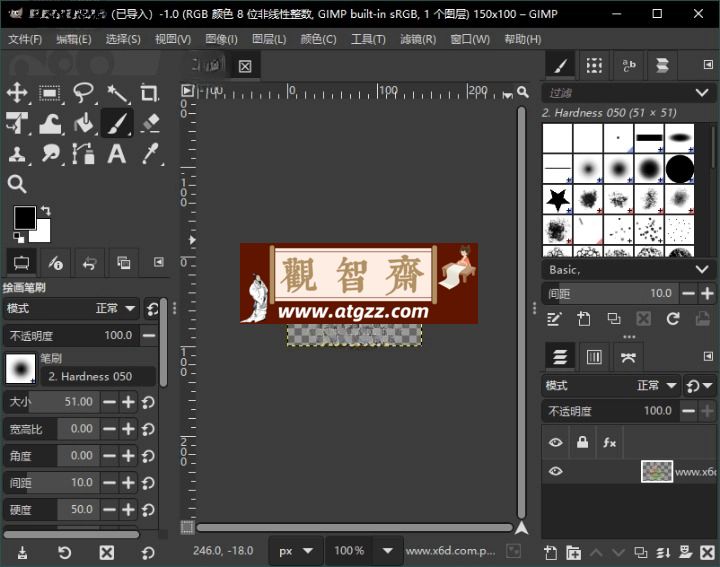Create a new layer
Screen dimensions: 720x567
coord(551,552)
